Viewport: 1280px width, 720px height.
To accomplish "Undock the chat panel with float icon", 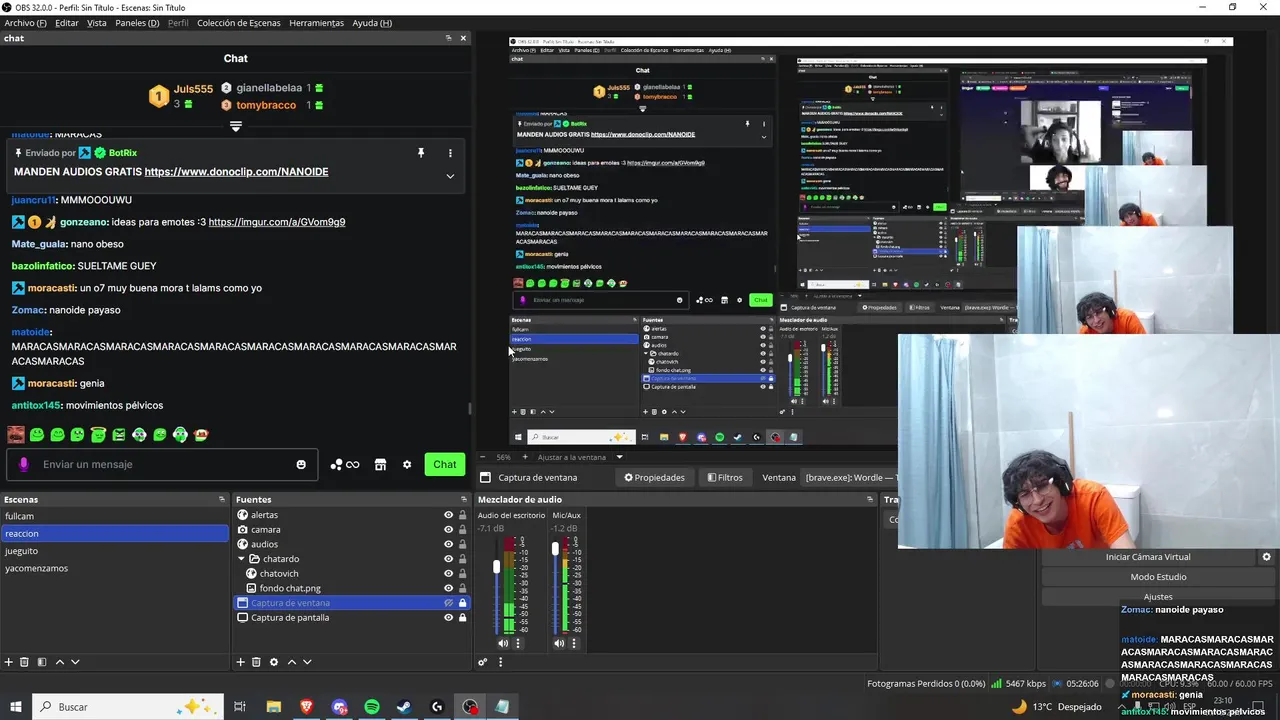I will pos(448,38).
